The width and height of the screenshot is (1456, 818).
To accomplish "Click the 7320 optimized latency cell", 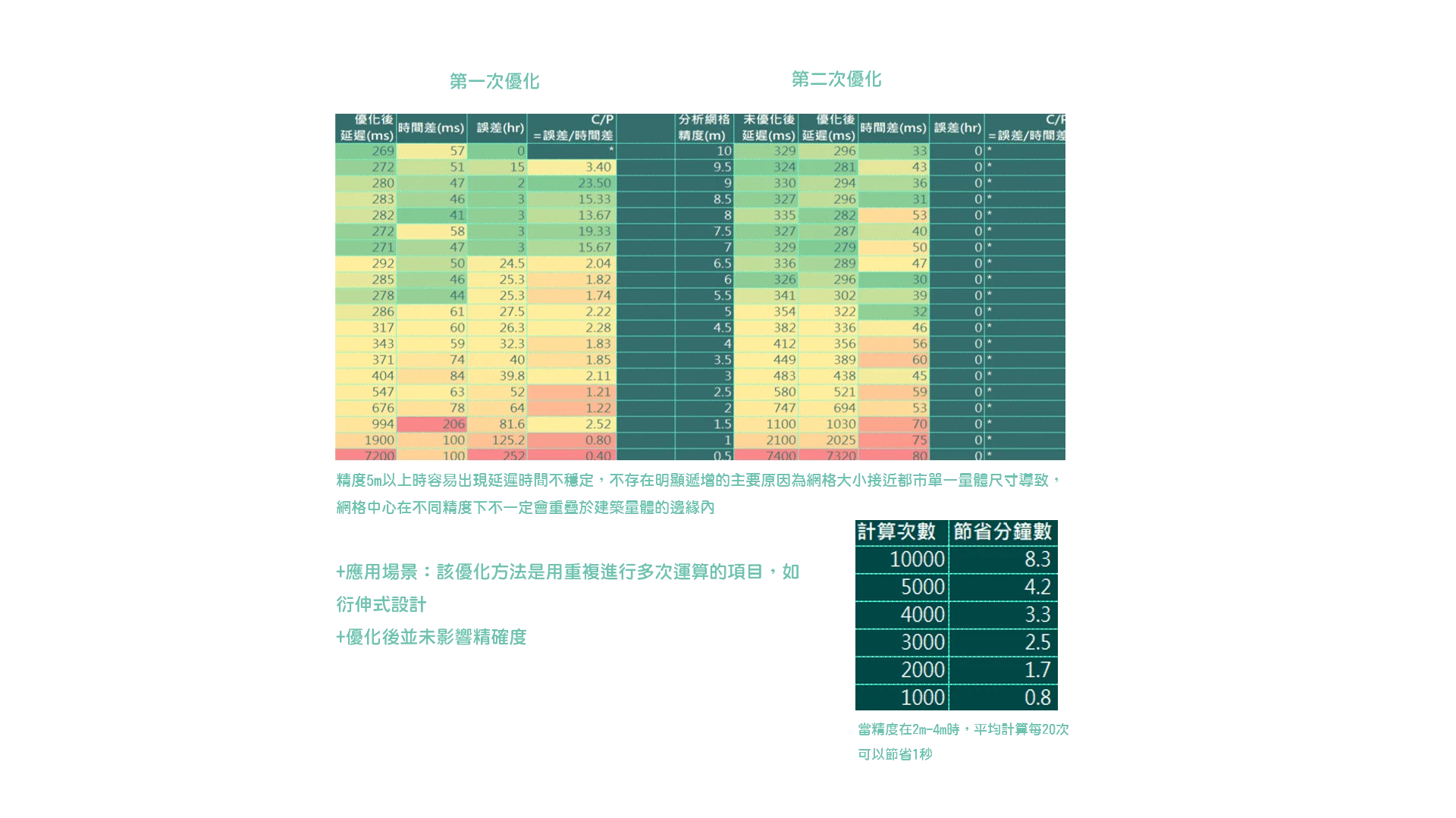I will point(828,456).
